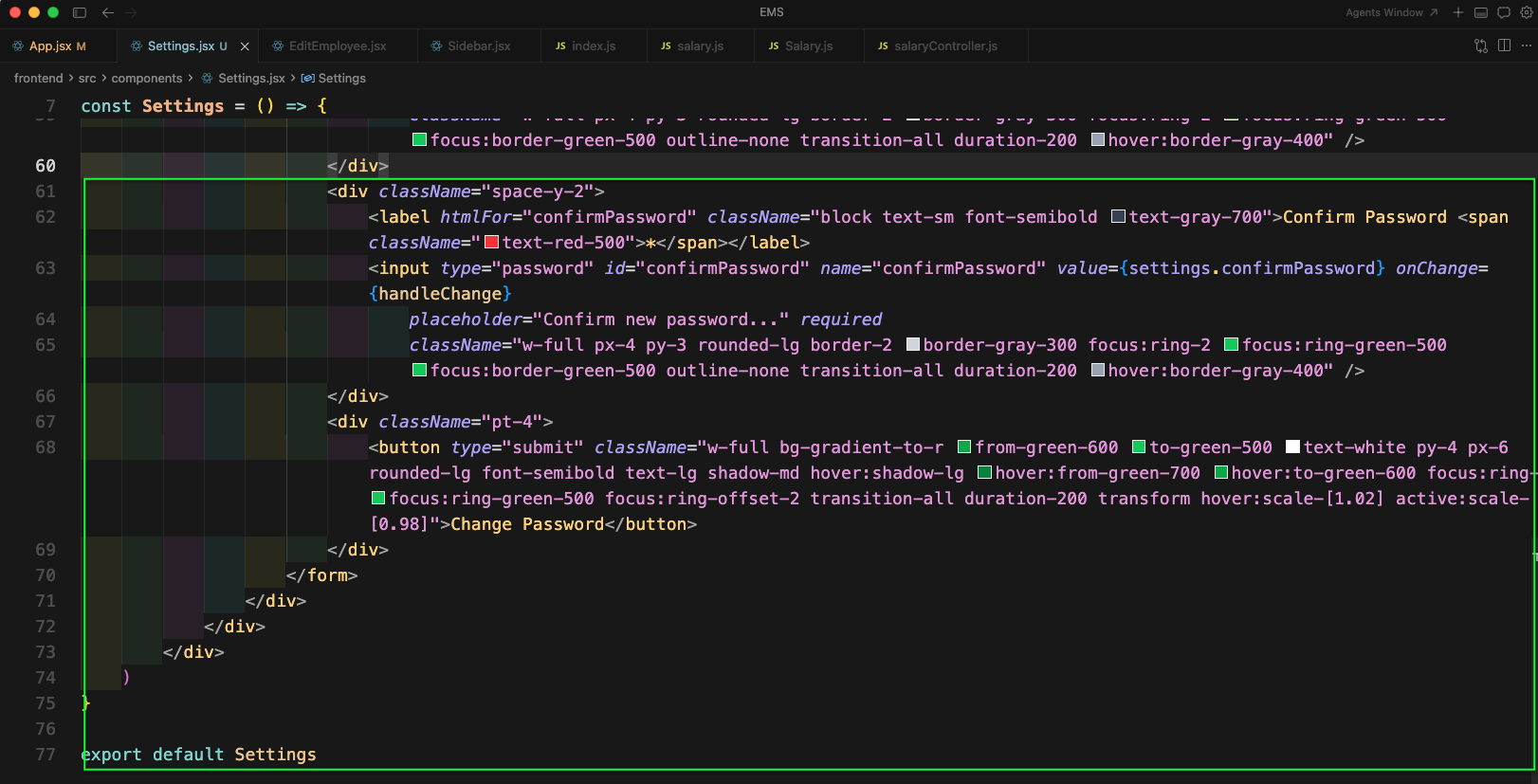1538x784 pixels.
Task: Click line number 70 in gutter
Action: tap(46, 575)
